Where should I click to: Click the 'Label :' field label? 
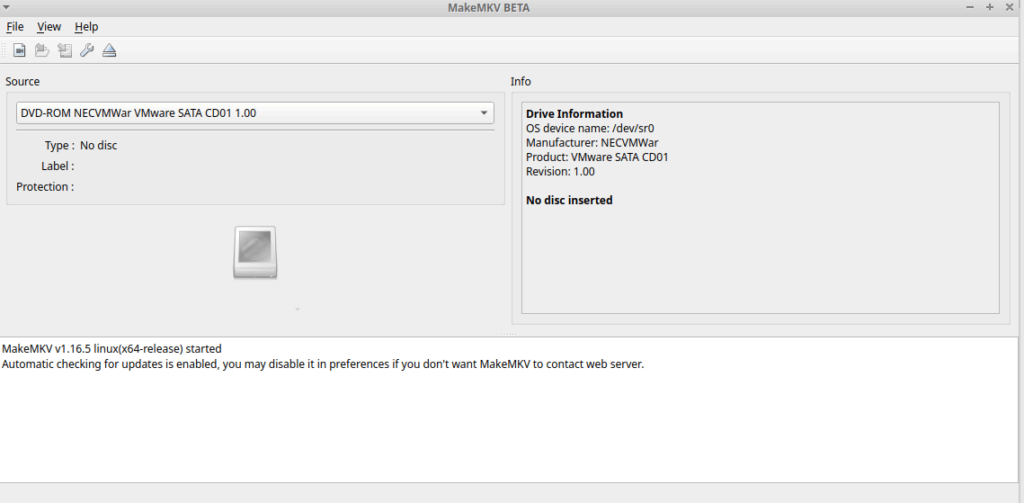[x=57, y=166]
